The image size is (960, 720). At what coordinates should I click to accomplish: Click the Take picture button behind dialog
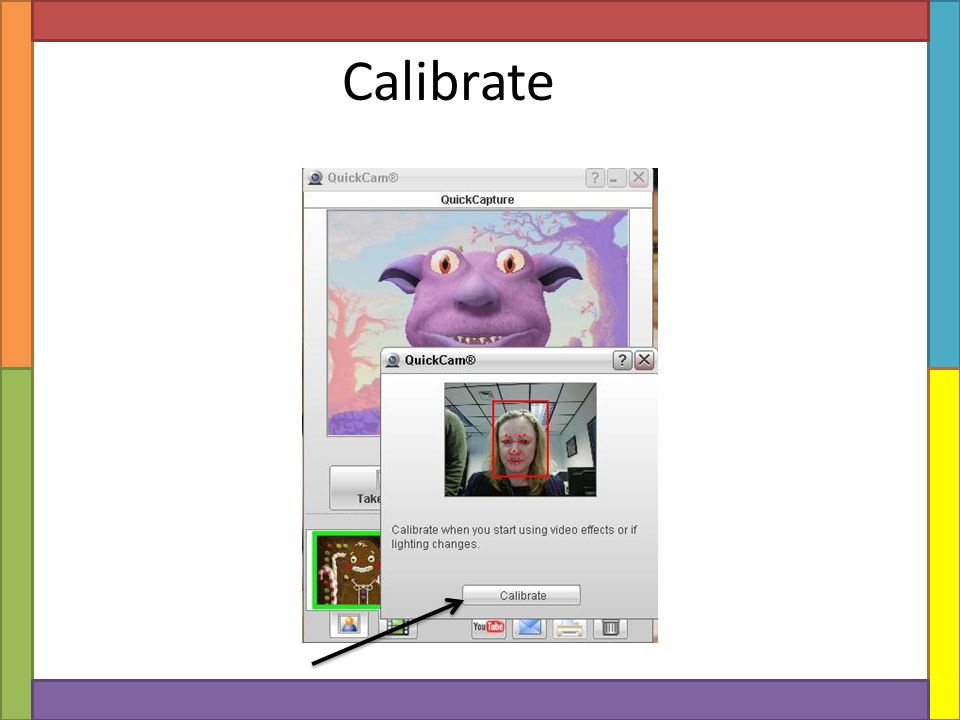(356, 487)
